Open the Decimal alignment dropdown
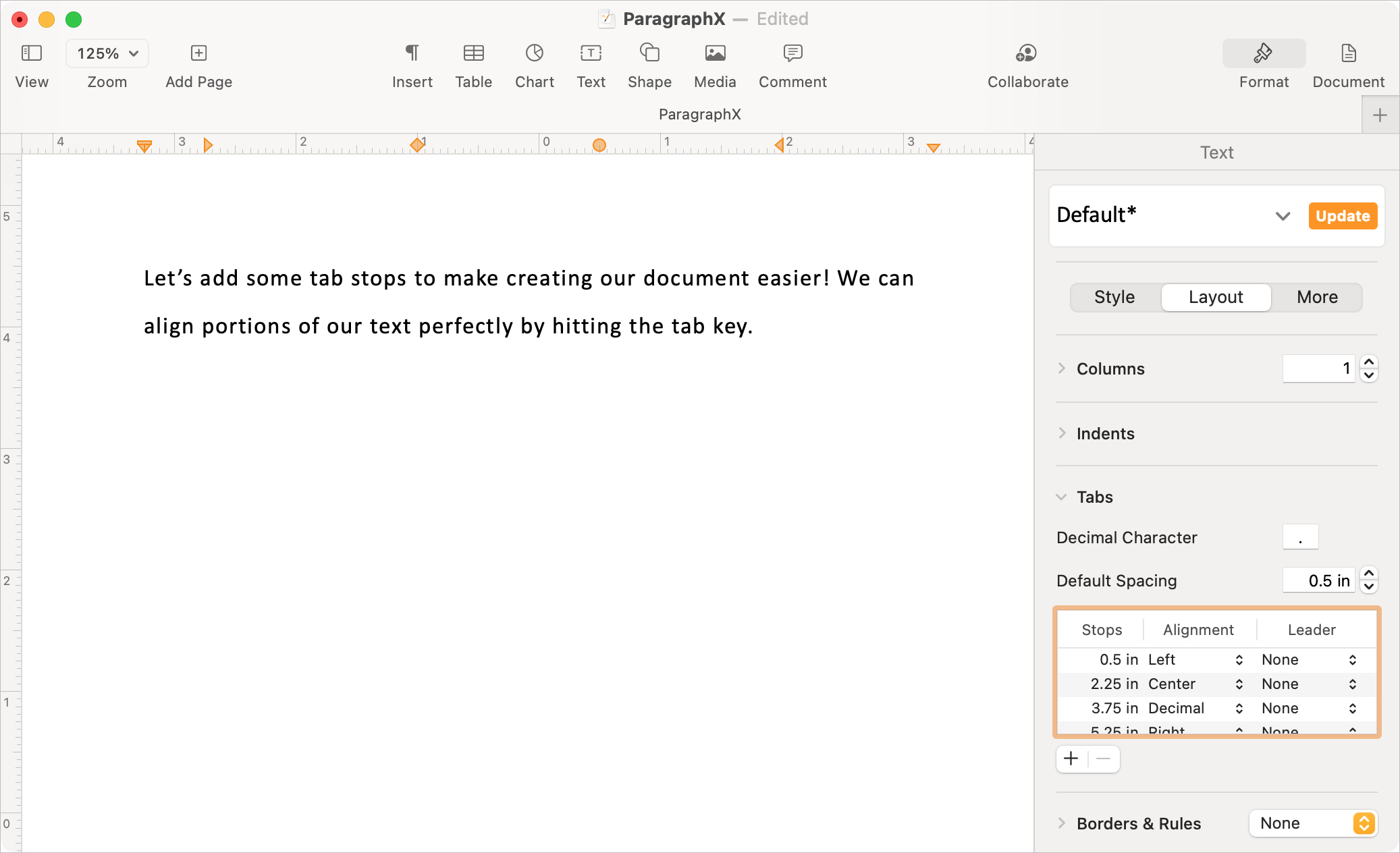This screenshot has width=1400, height=853. point(1195,708)
